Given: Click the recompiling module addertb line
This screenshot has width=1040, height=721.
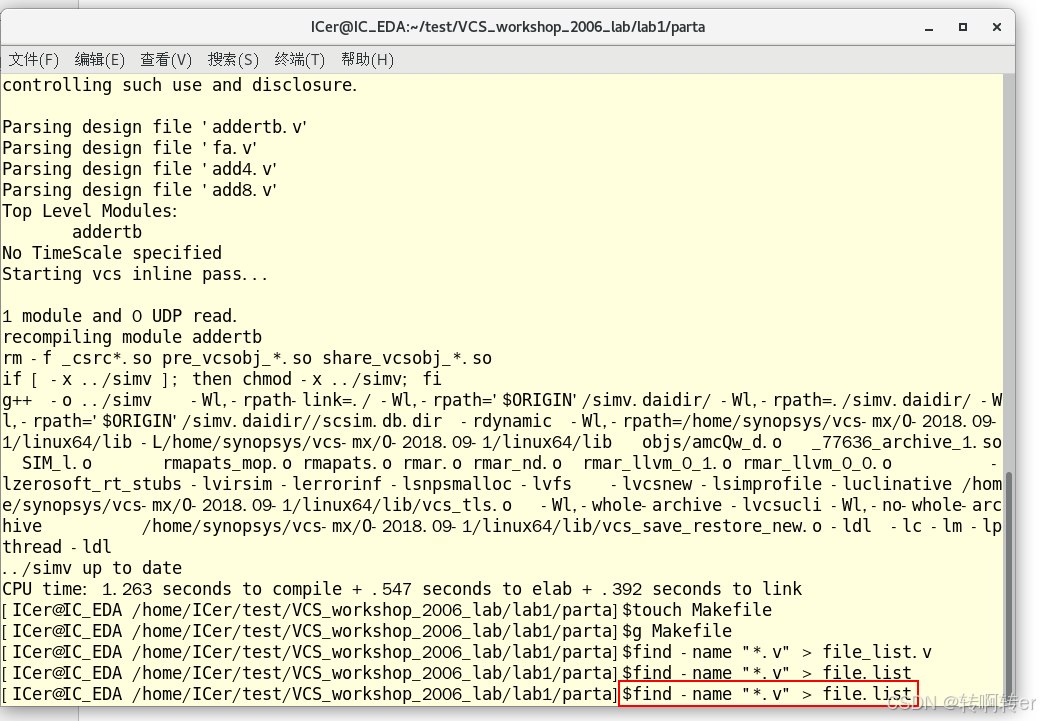Looking at the screenshot, I should pos(130,336).
